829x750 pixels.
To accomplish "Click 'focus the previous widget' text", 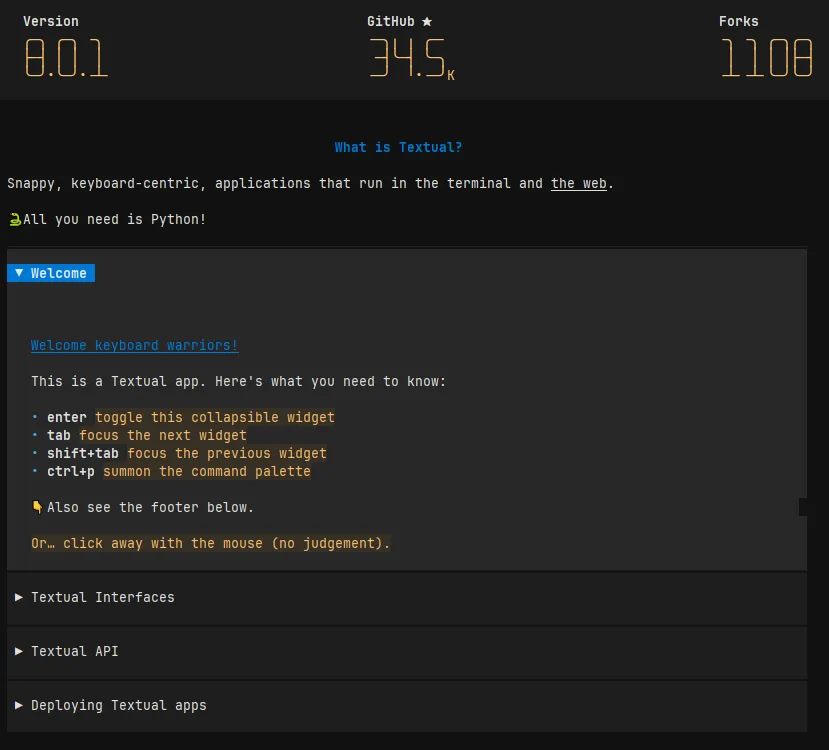I will [227, 453].
